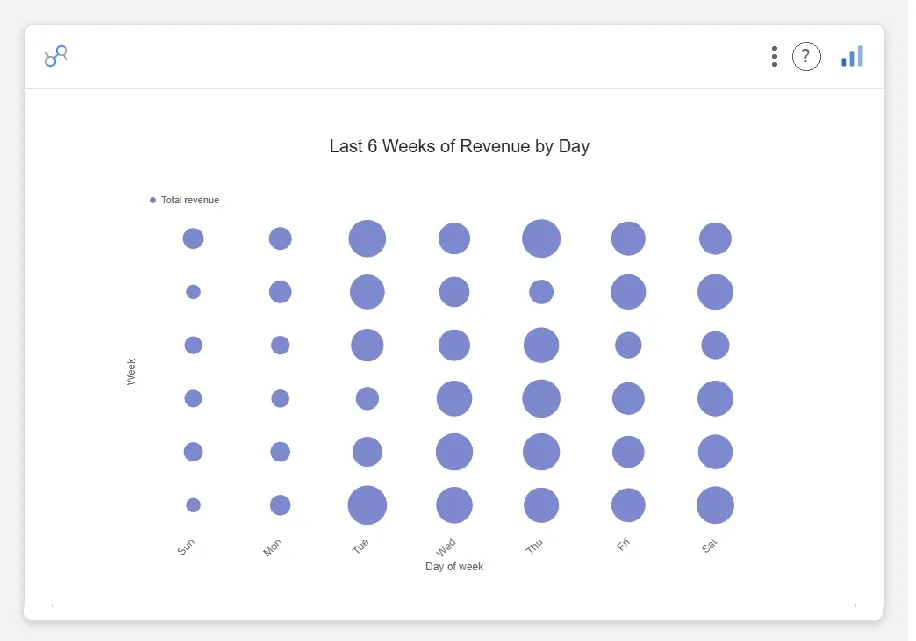Screen dimensions: 916x641
Task: Select the bottom row Tuesday bubble
Action: click(x=367, y=505)
